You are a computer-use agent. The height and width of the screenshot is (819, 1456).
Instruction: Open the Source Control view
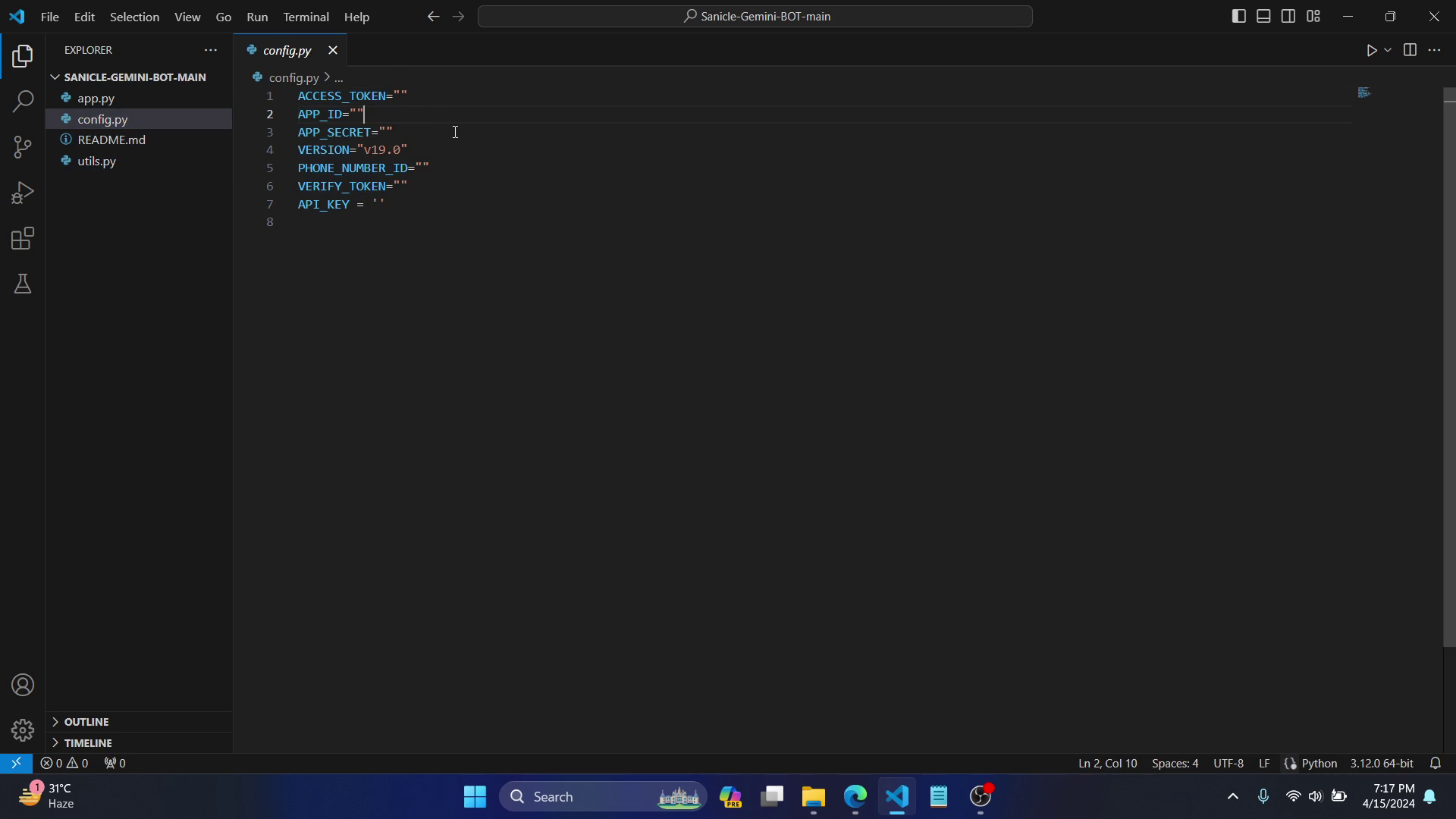[x=23, y=147]
